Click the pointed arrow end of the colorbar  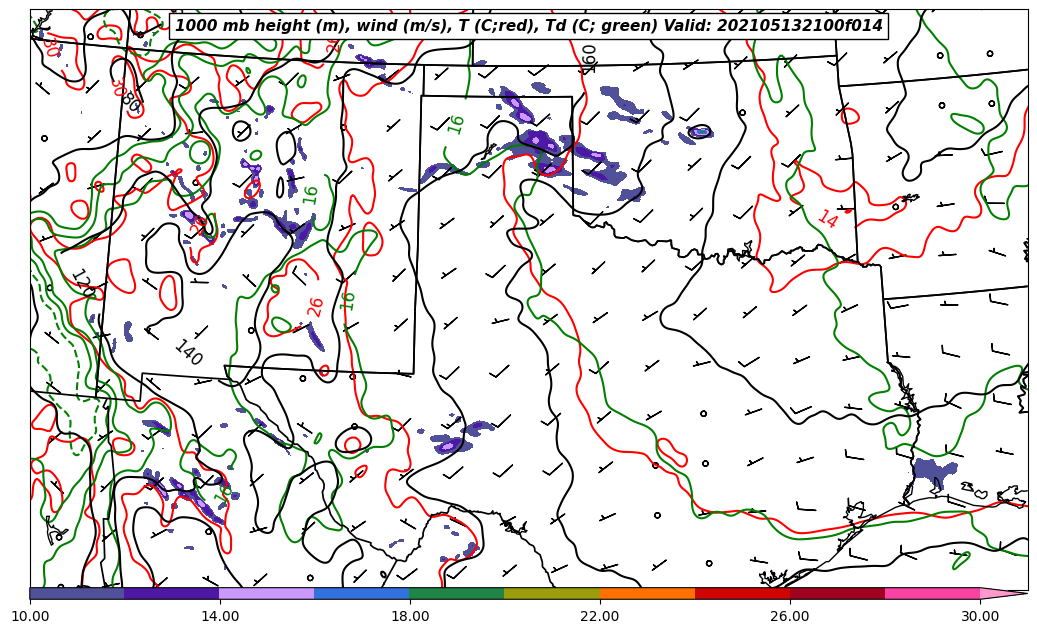coord(1004,593)
